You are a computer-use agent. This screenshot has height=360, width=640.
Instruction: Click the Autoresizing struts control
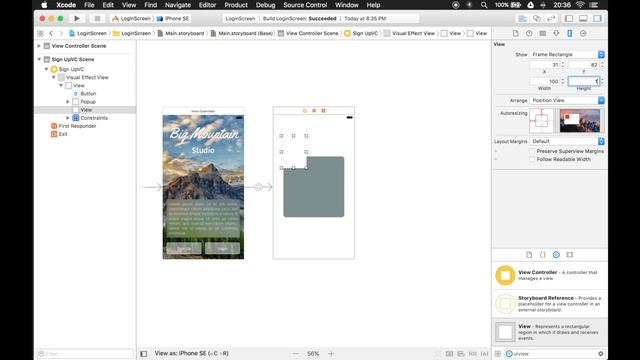[x=541, y=121]
